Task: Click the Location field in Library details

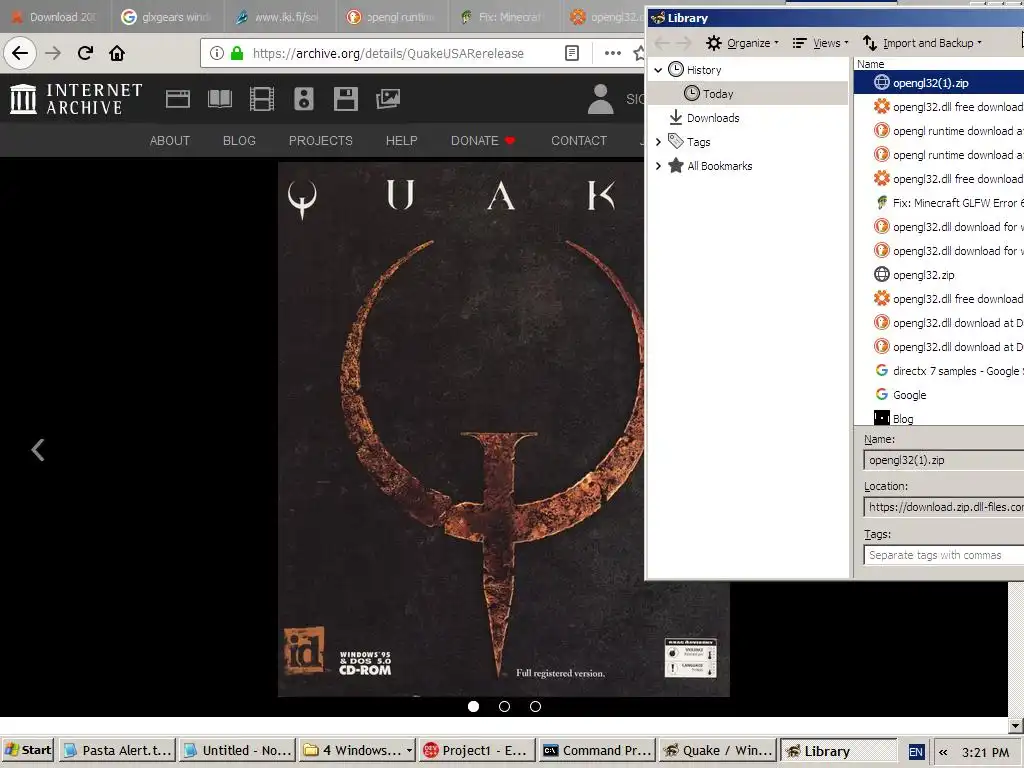Action: (x=944, y=507)
